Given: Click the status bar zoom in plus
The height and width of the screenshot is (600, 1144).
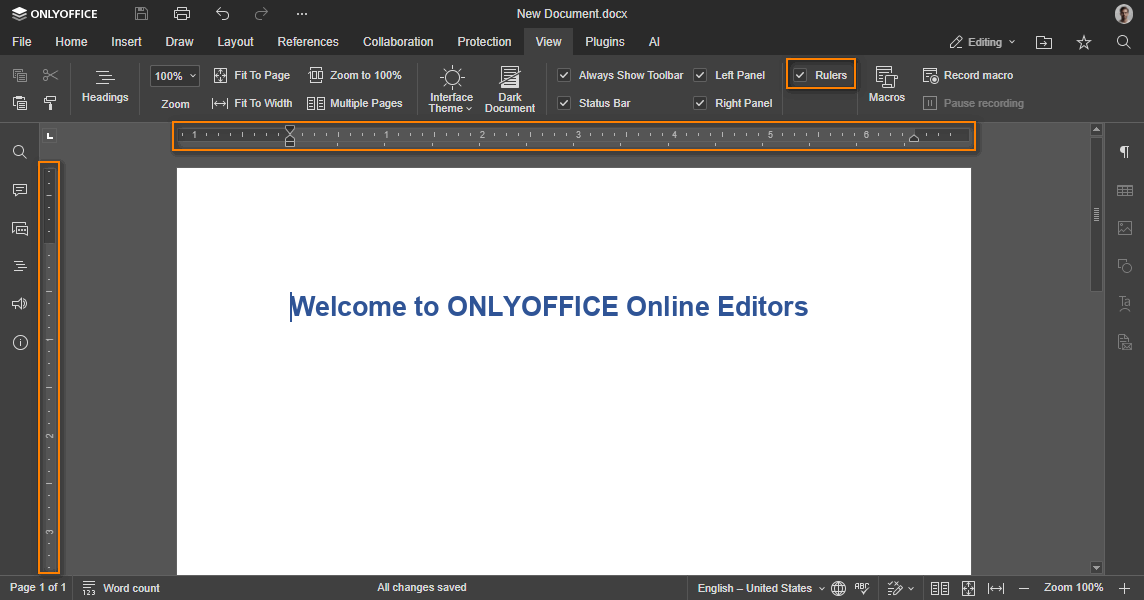Looking at the screenshot, I should point(1124,588).
